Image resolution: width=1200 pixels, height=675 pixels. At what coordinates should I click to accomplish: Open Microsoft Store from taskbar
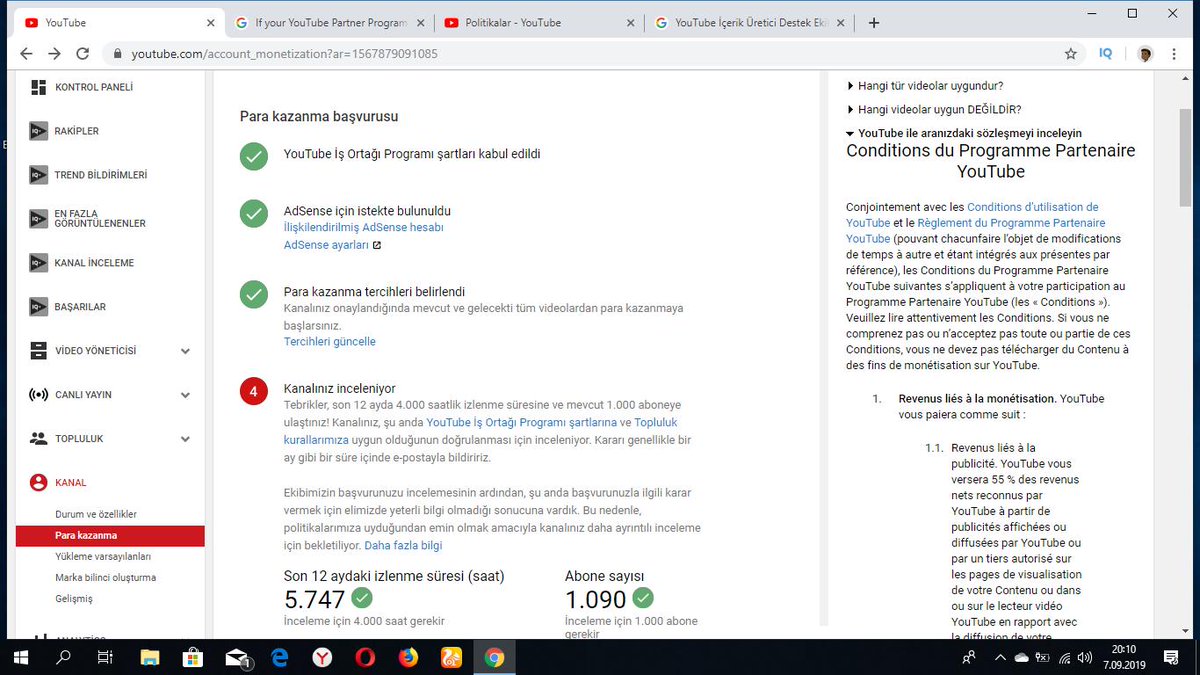point(193,657)
